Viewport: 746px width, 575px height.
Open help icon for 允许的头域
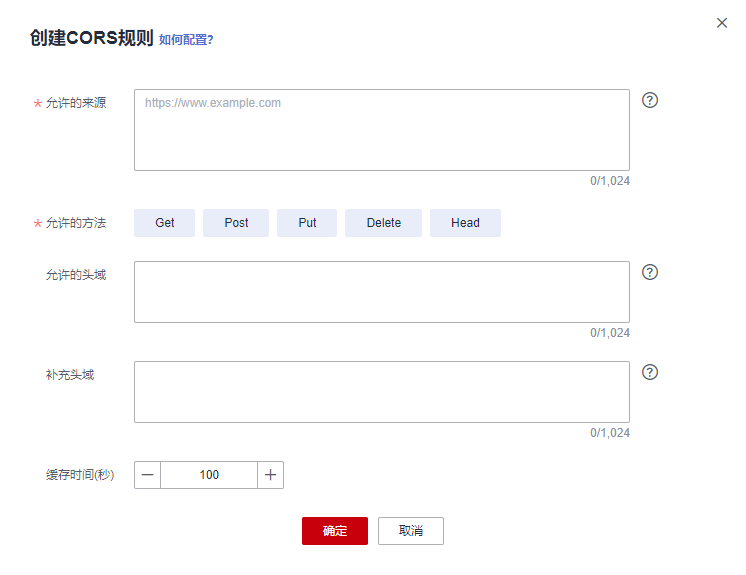pos(649,272)
